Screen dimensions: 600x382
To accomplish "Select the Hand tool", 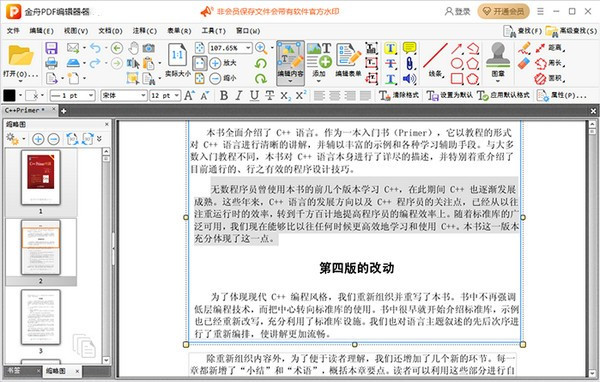I will click(133, 48).
